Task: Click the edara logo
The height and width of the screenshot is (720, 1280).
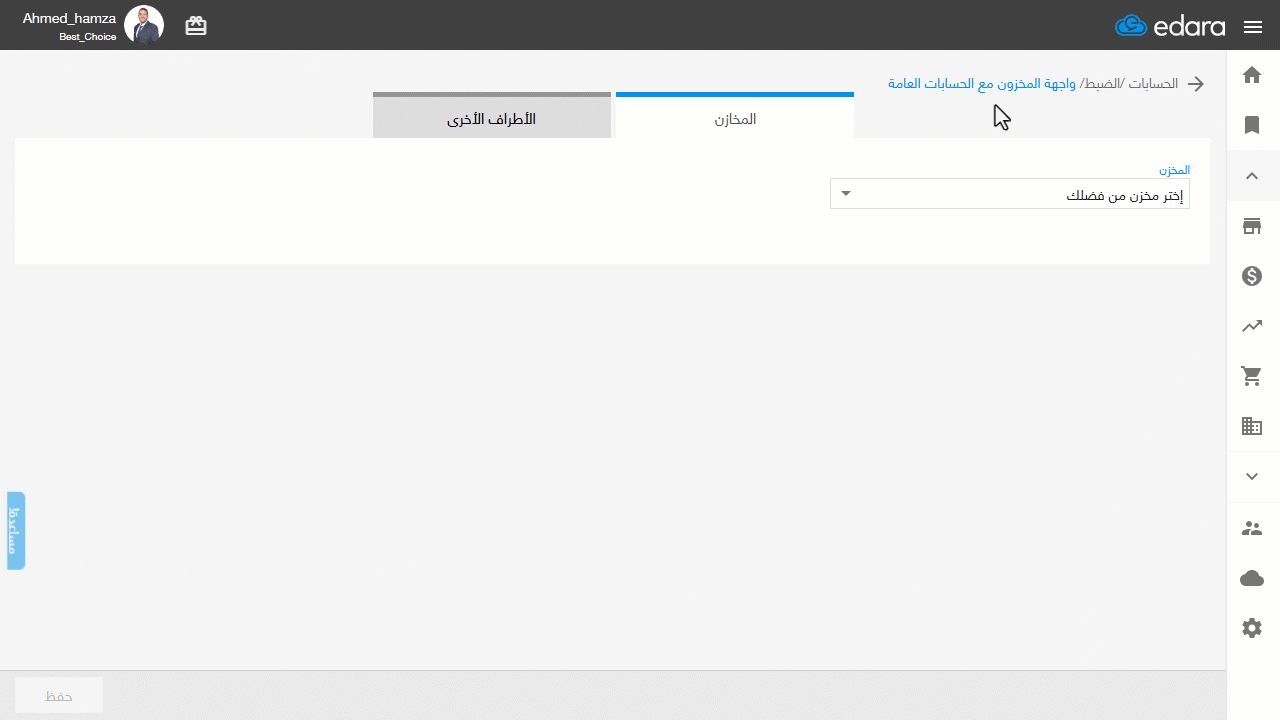Action: (1170, 26)
